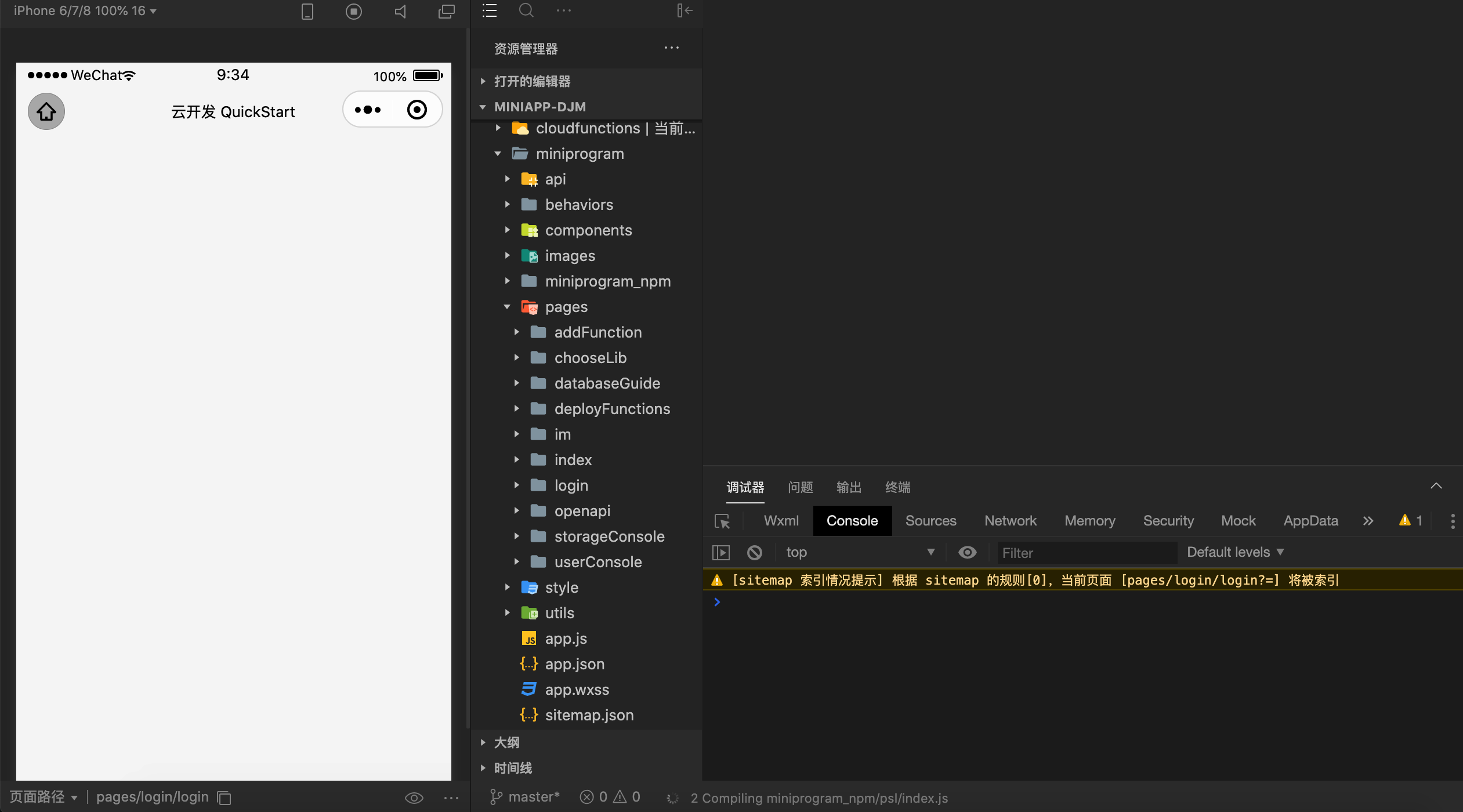This screenshot has height=812, width=1463.
Task: Click the capsule record circle icon
Action: point(417,110)
